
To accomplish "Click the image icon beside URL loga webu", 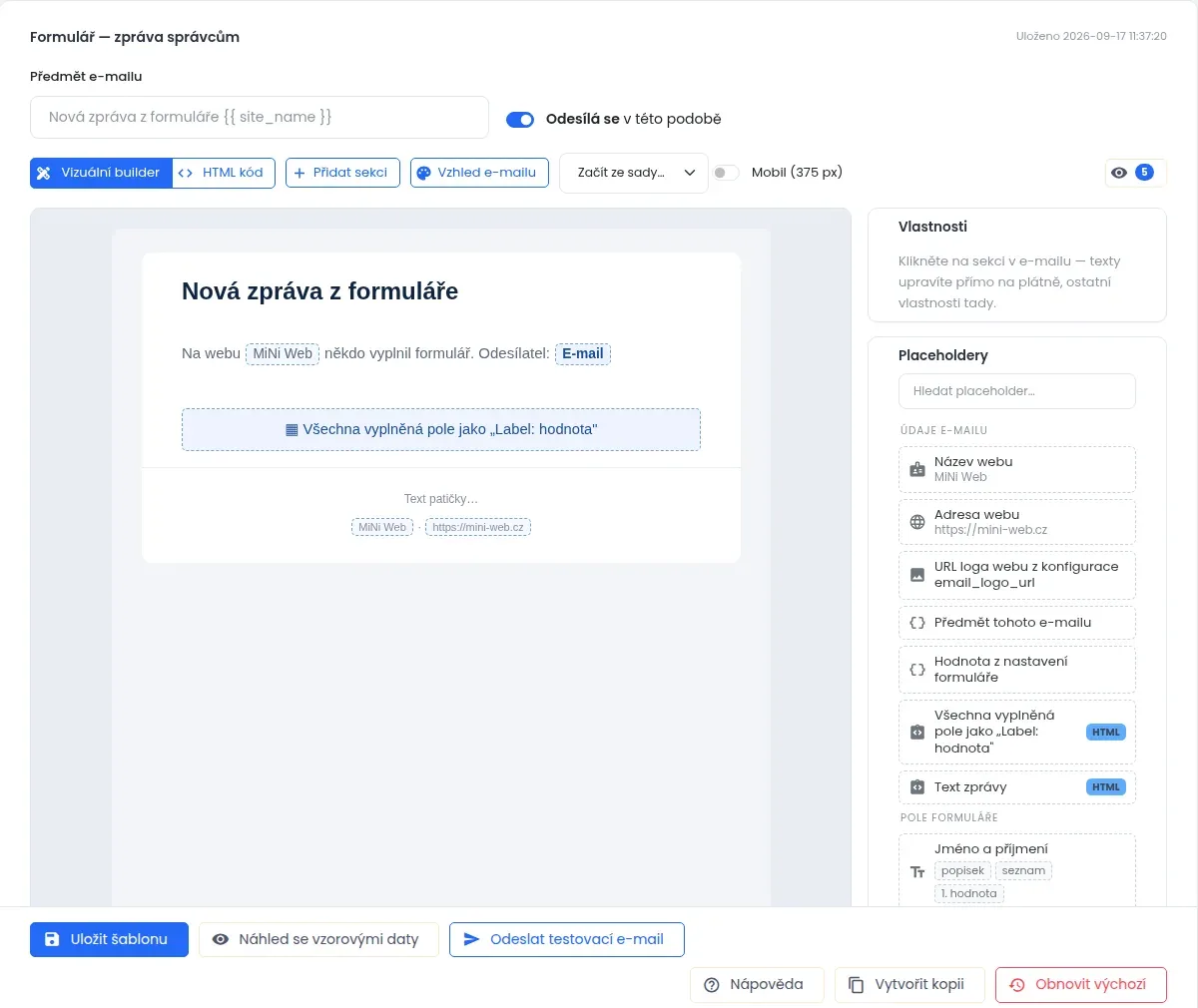I will point(917,575).
